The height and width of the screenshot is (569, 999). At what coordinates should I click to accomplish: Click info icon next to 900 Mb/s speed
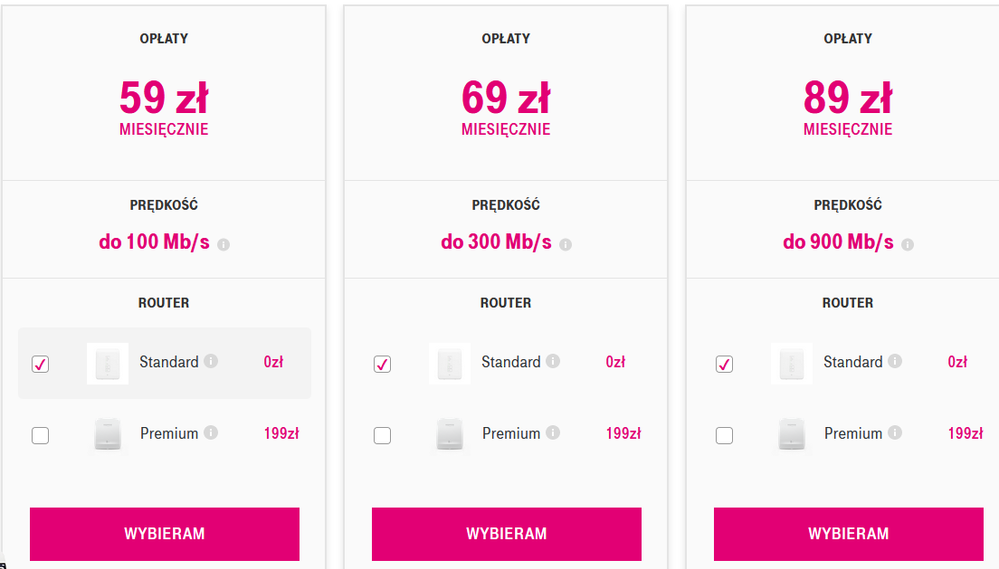[x=907, y=244]
